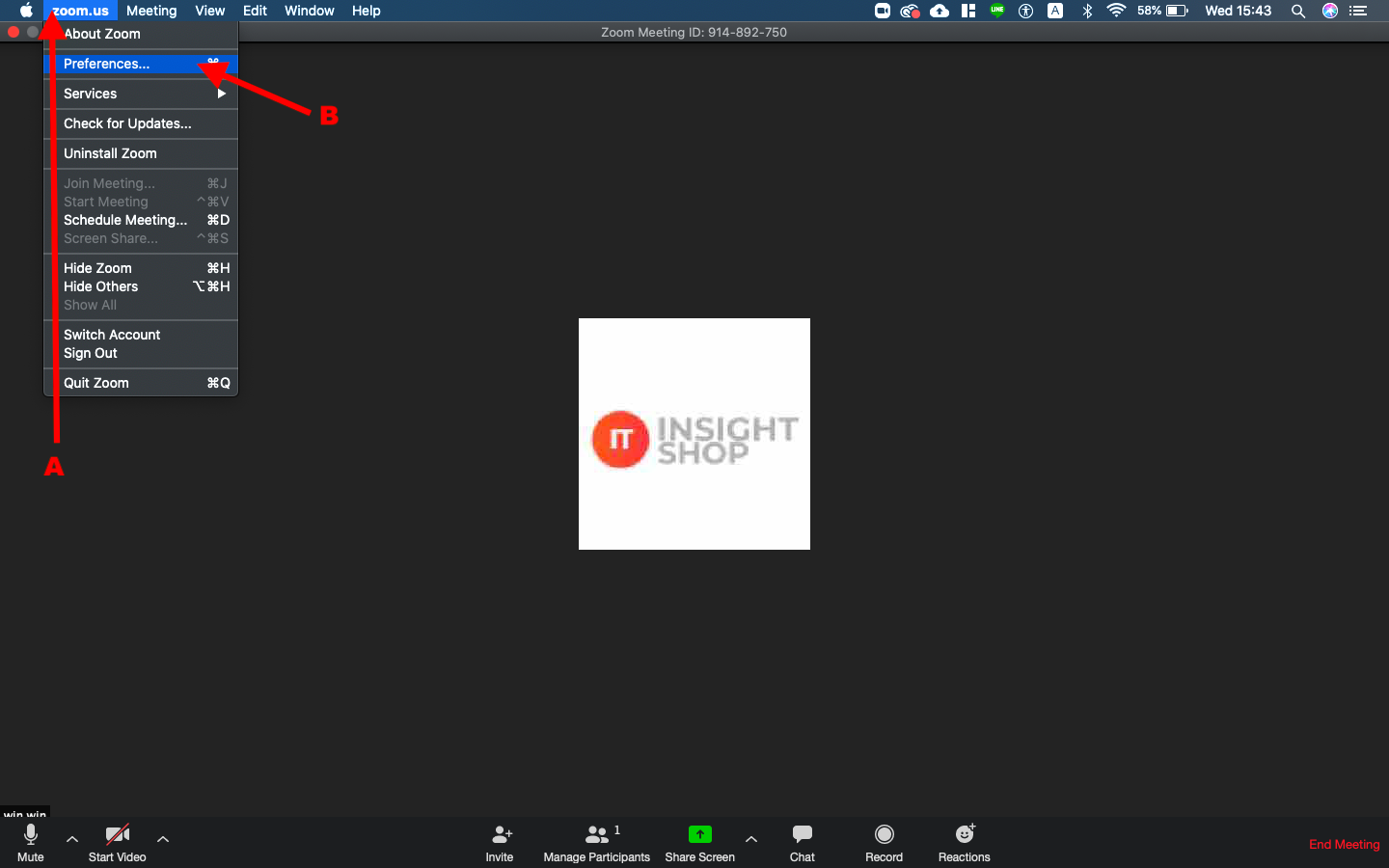
Task: Click the cloud upload menu bar icon
Action: click(x=940, y=11)
